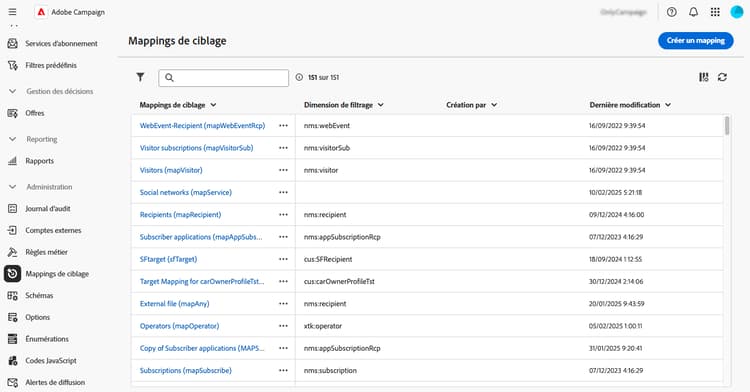Open WebEvent-Recipient (mapWebEventRcp) mapping
750x392 pixels.
click(202, 126)
